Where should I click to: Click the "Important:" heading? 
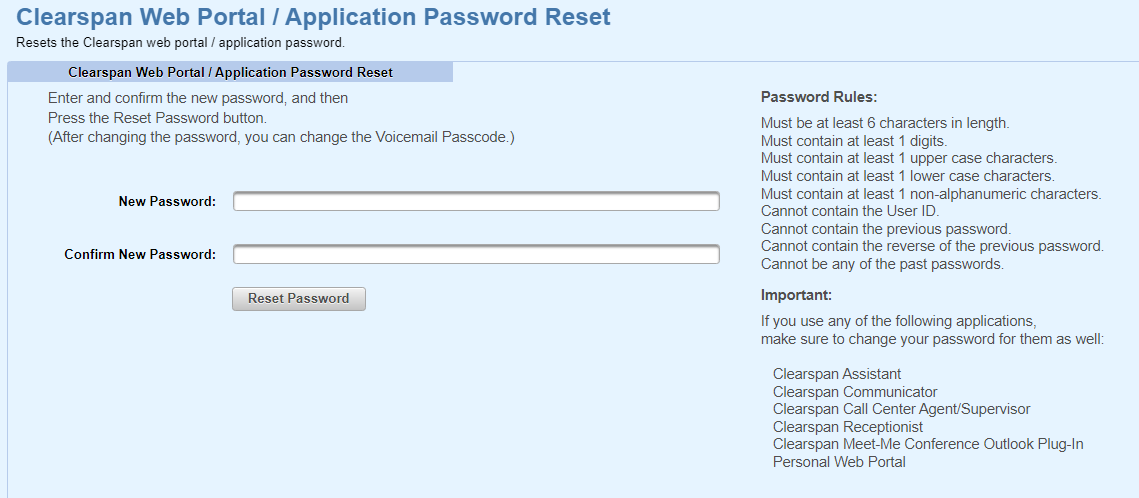pyautogui.click(x=796, y=296)
